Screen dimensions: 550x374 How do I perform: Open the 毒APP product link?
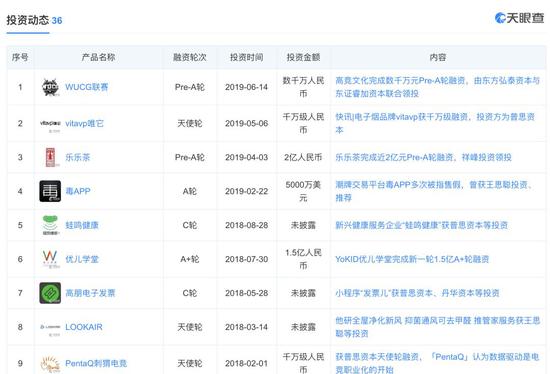(78, 191)
